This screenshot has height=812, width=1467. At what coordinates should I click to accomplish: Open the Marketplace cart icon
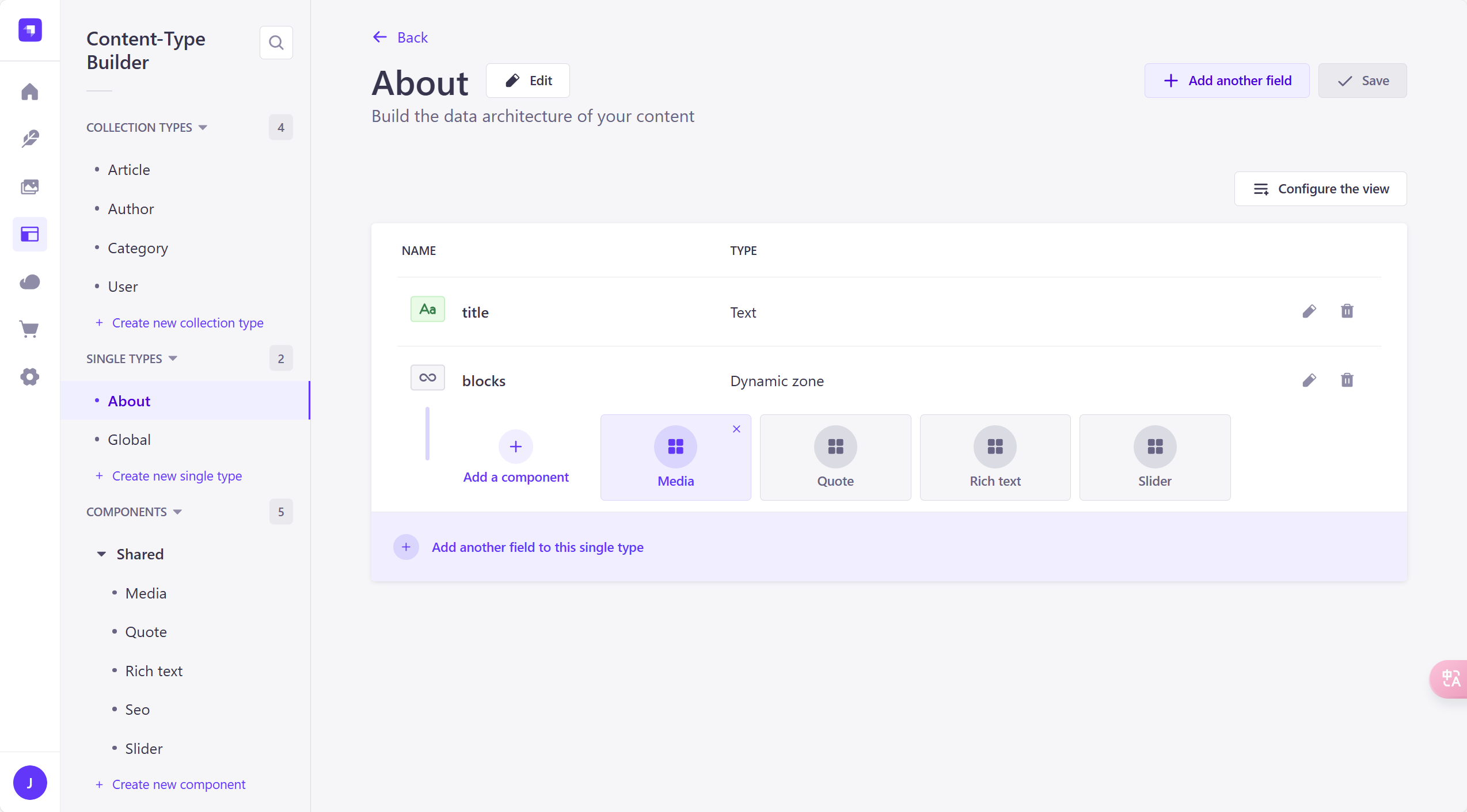30,329
